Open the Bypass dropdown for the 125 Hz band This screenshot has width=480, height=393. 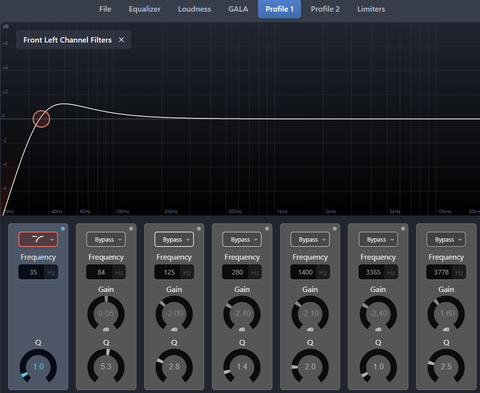pos(174,239)
